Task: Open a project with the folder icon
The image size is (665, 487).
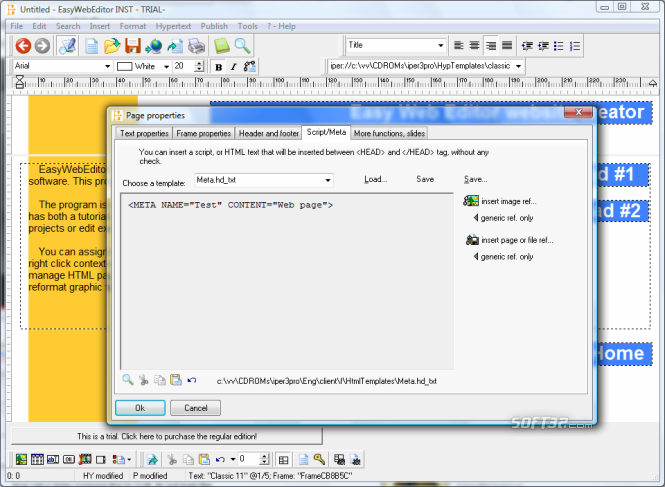Action: pyautogui.click(x=112, y=46)
